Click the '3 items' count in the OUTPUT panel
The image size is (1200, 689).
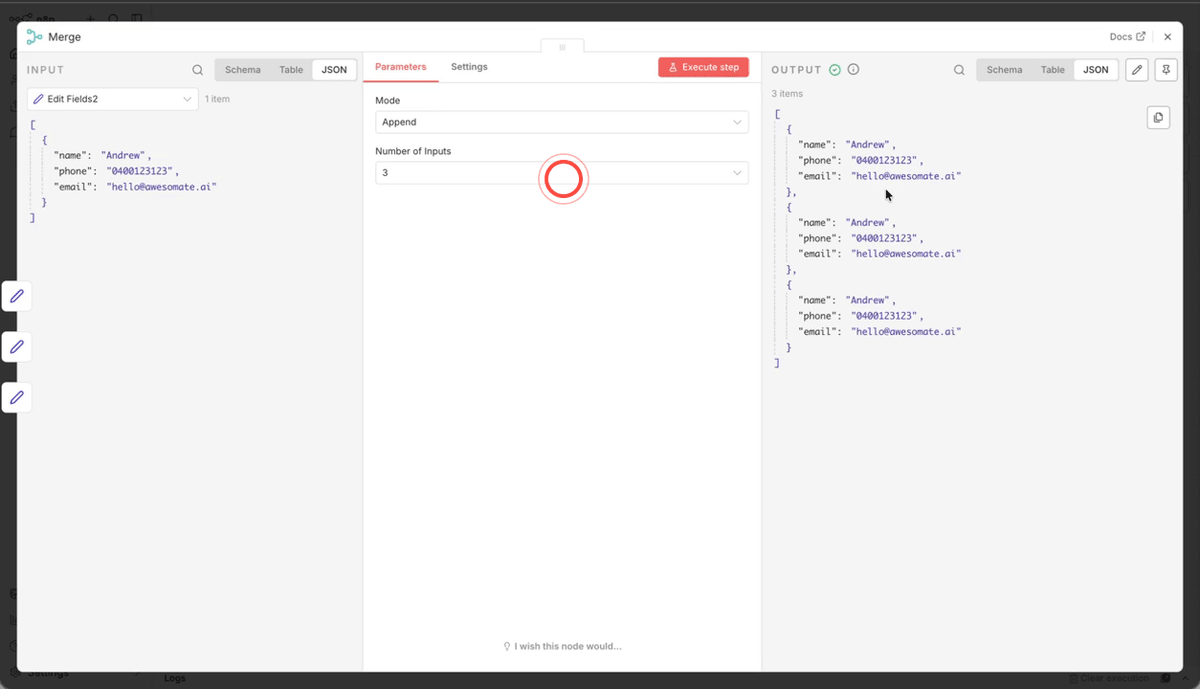[x=787, y=94]
